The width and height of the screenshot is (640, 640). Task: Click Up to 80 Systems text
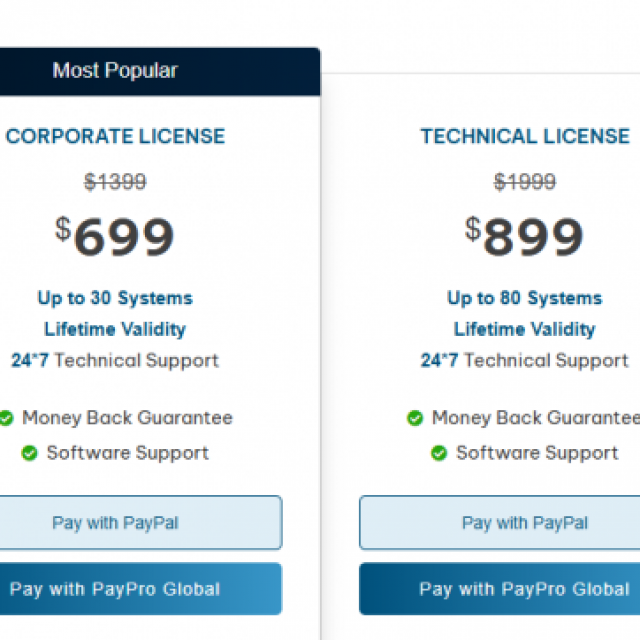point(525,298)
